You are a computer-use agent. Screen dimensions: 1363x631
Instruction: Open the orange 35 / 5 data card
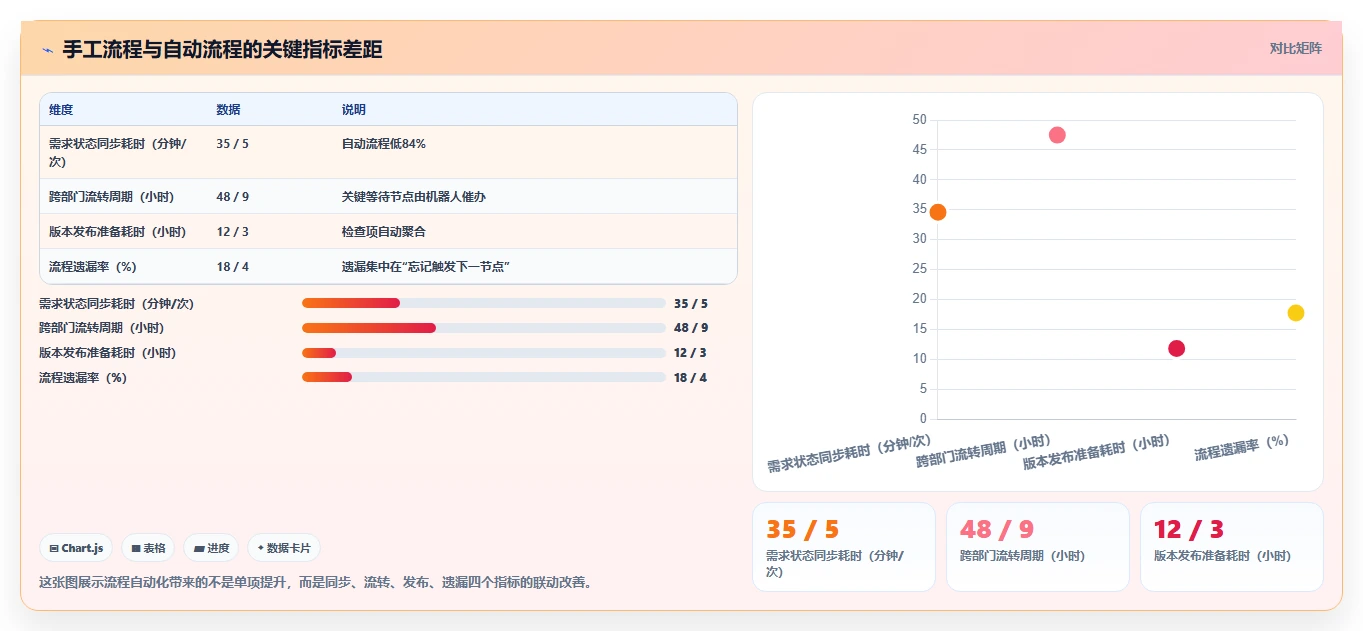(x=844, y=547)
